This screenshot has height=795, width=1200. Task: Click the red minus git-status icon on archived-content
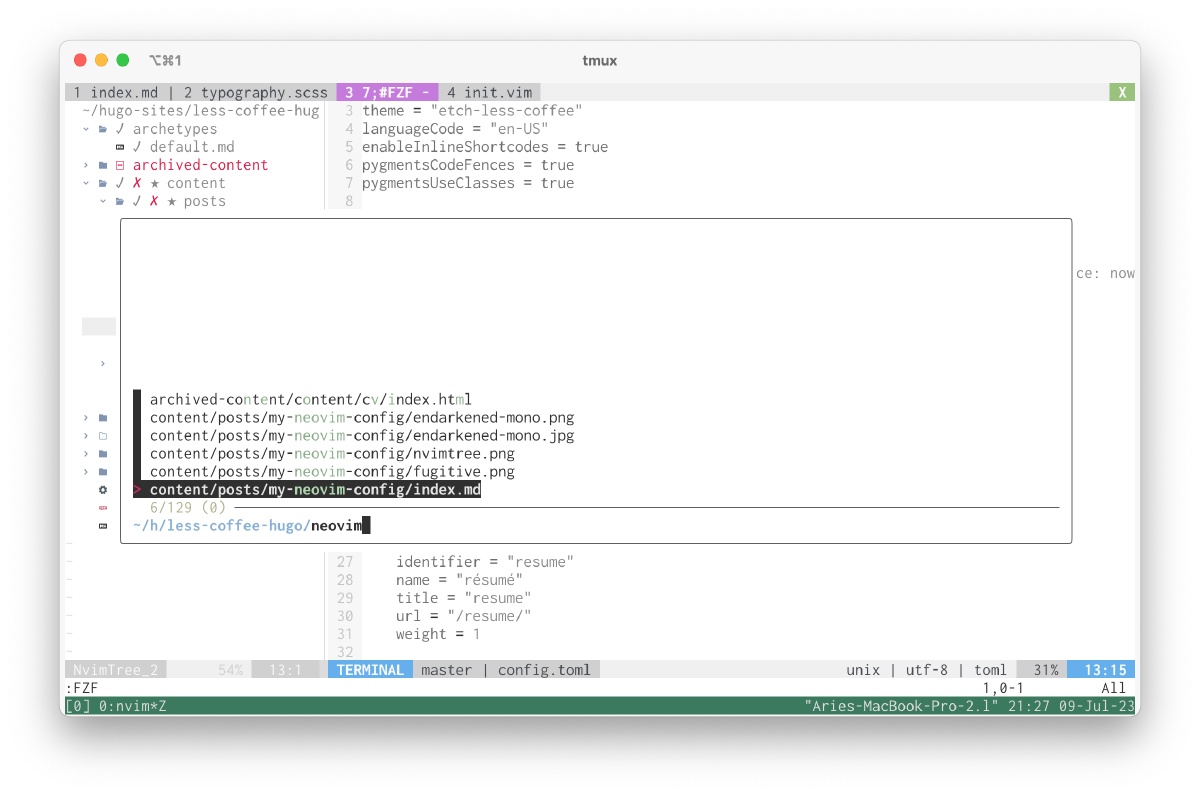120,165
